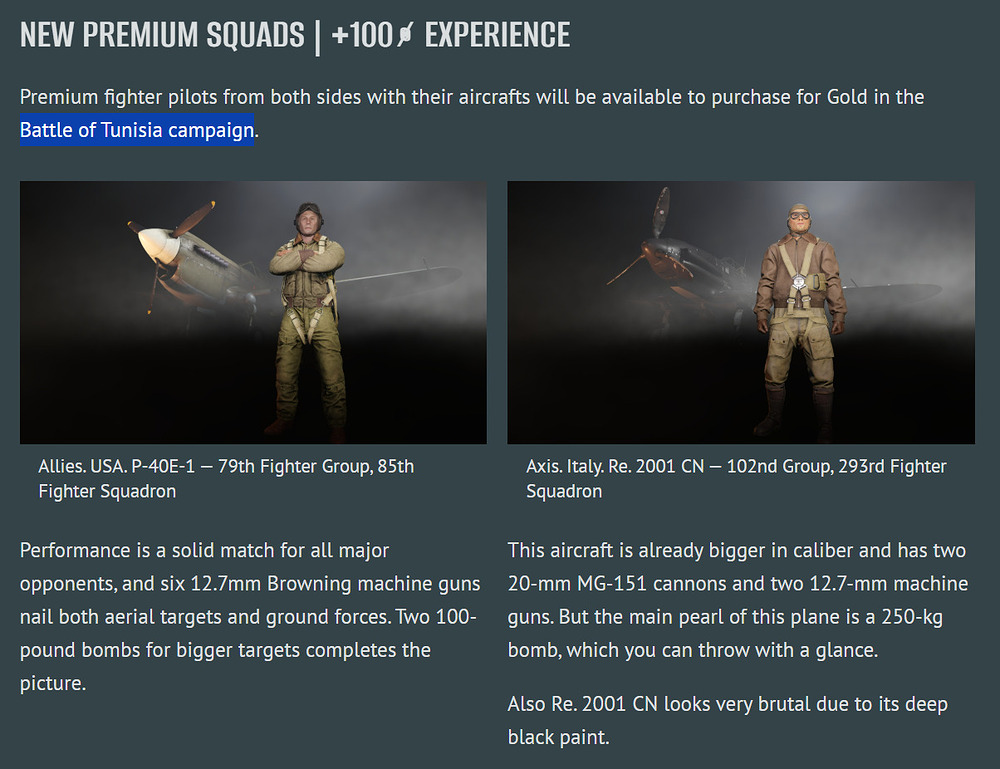This screenshot has width=1000, height=769.
Task: Open the Battle of Tunisia campaign link
Action: tap(137, 131)
